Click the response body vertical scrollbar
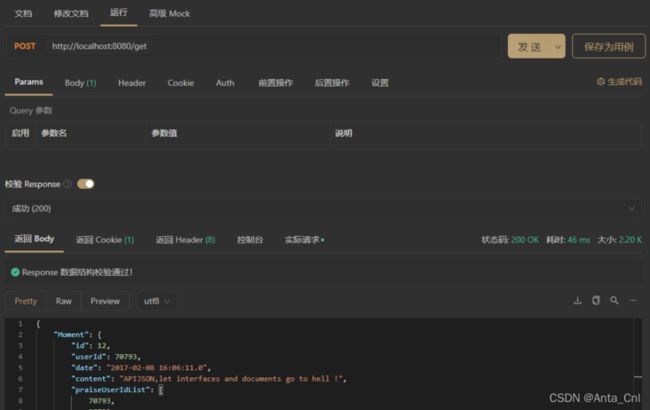Image resolution: width=650 pixels, height=410 pixels. (x=638, y=364)
